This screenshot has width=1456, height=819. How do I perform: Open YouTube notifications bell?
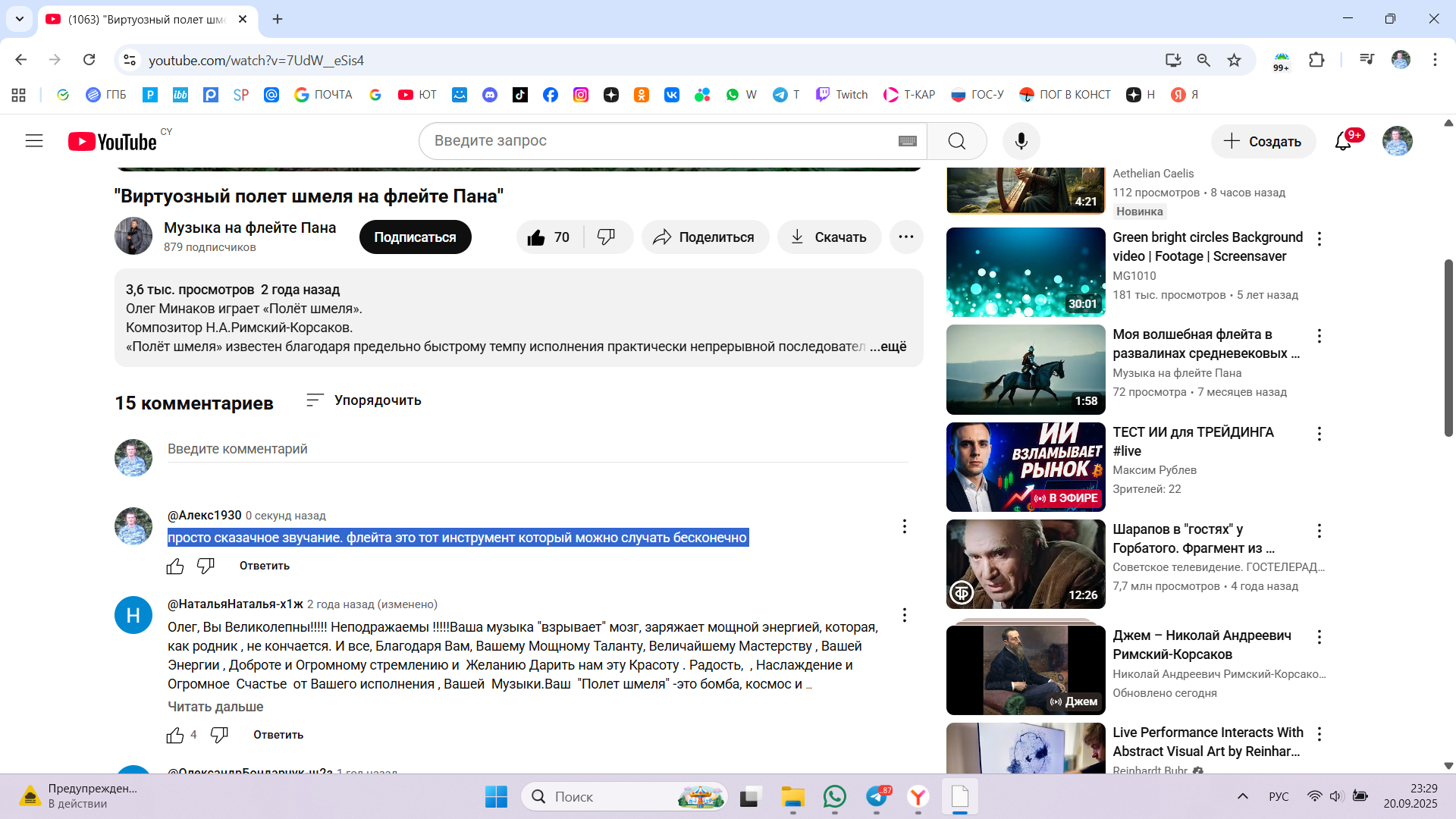pos(1343,141)
